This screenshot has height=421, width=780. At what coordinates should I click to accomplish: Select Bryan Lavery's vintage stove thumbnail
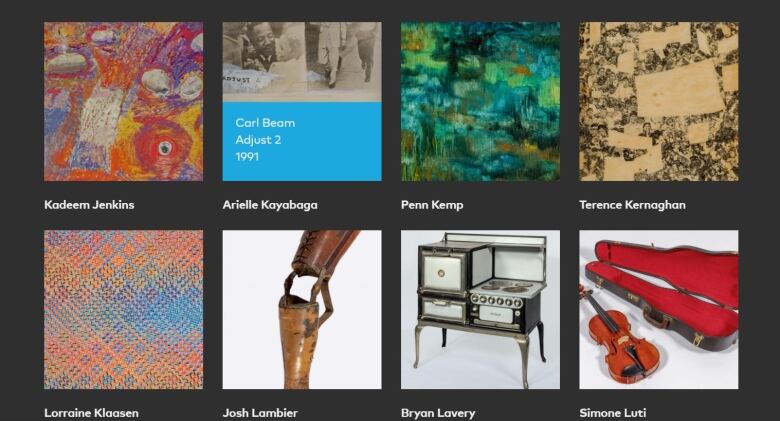pos(480,309)
